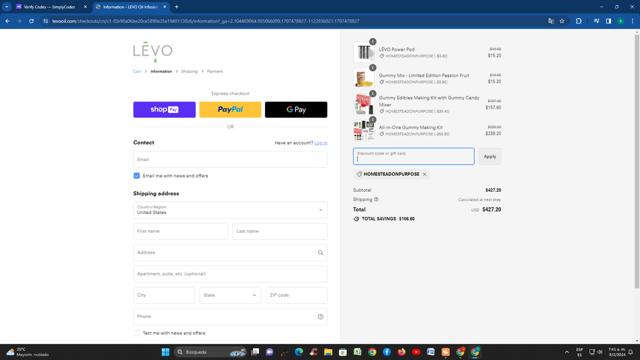Click the Address input field
The width and height of the screenshot is (640, 360).
(230, 253)
